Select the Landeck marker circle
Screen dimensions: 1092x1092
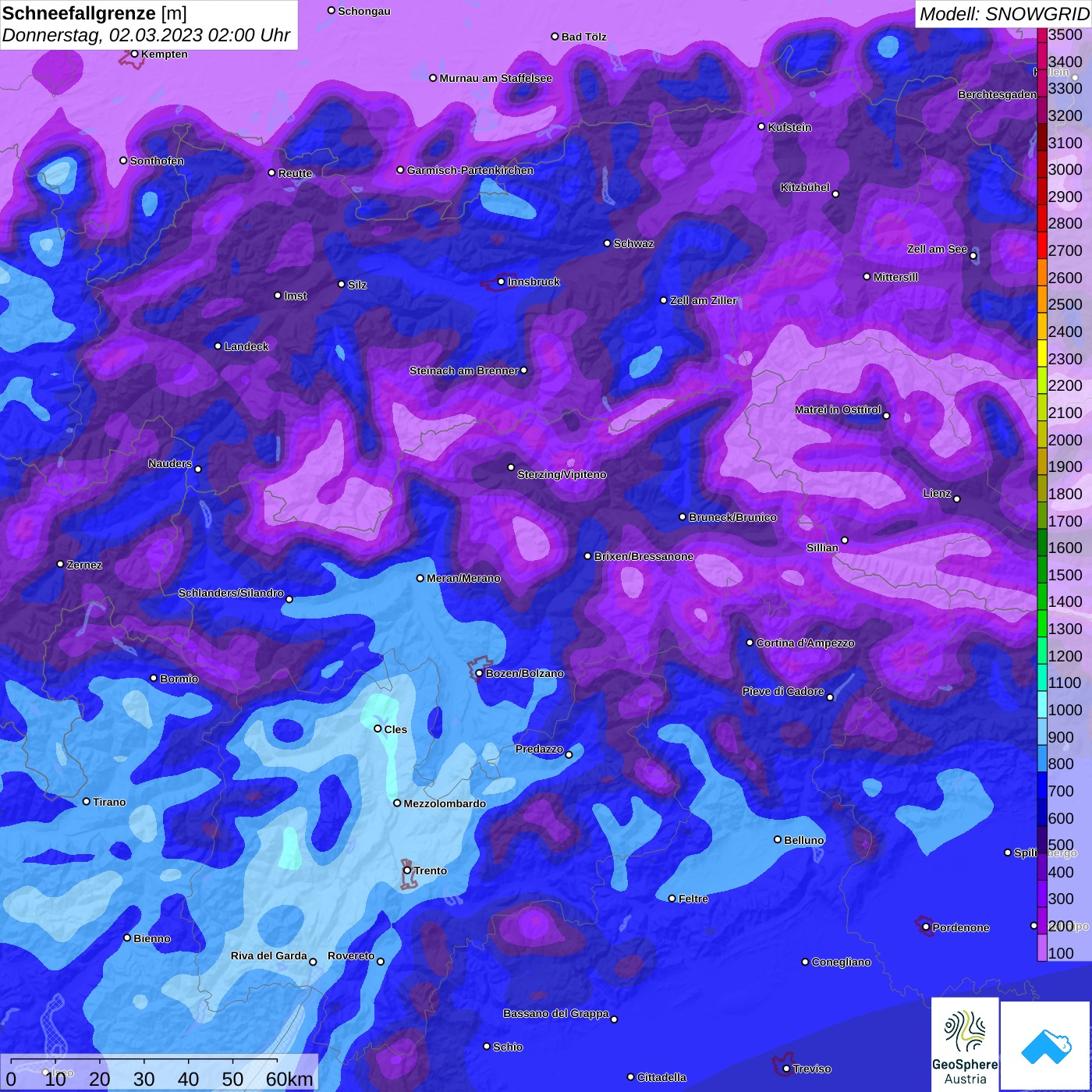(x=218, y=346)
